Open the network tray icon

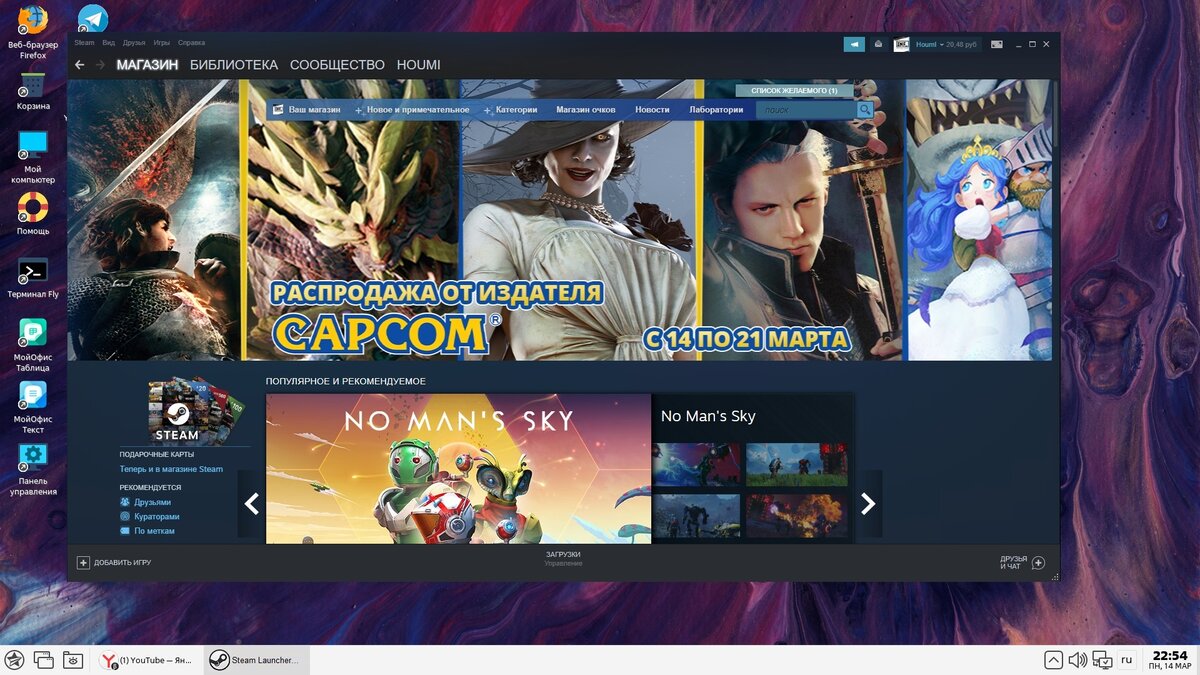pyautogui.click(x=1102, y=660)
